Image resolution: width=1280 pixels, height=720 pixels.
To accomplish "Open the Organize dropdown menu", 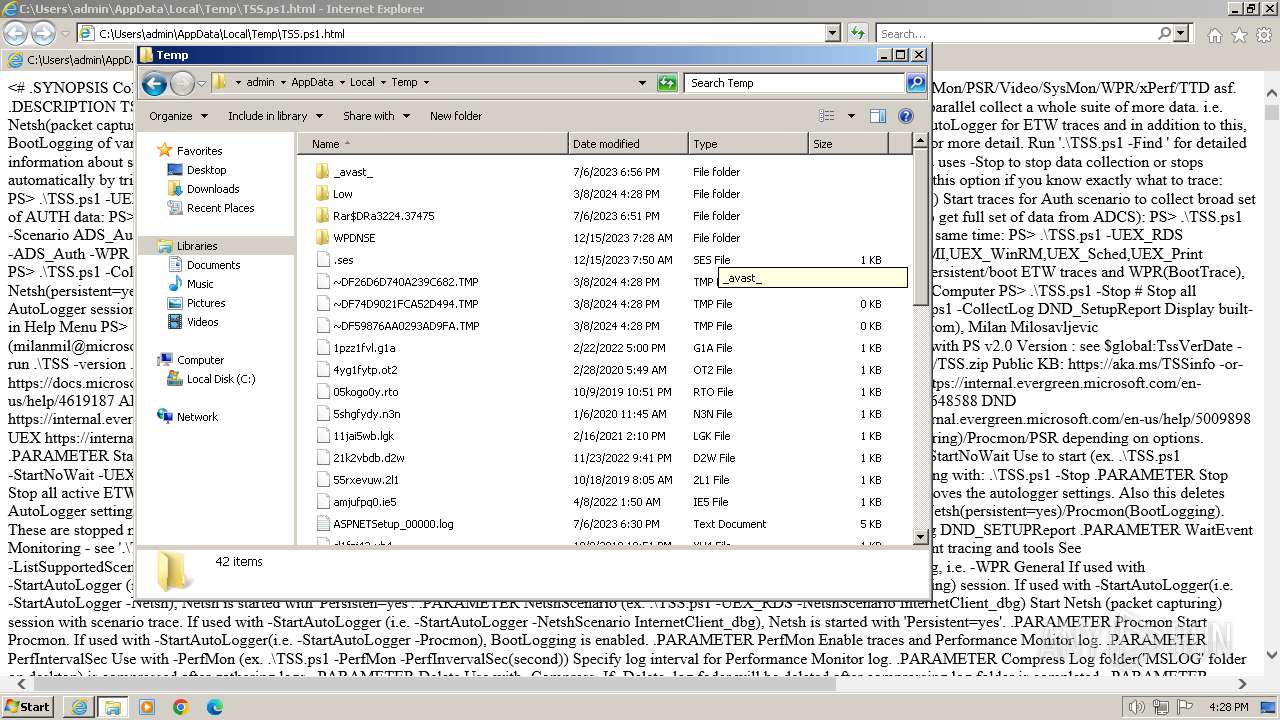I will coord(178,116).
